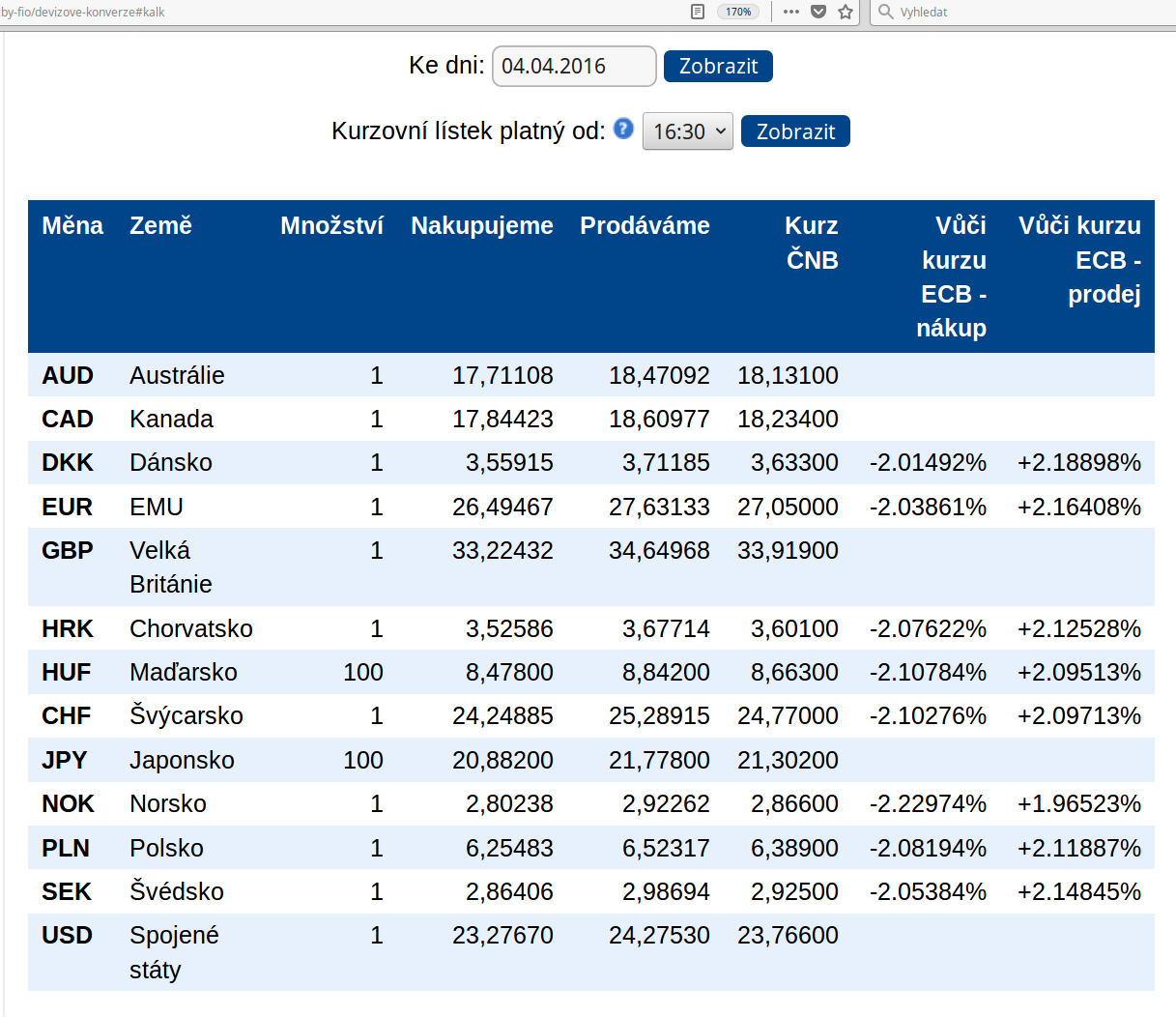Click PLN ECB sell difference +2.11887%
Image resolution: width=1176 pixels, height=1017 pixels.
(x=1079, y=848)
